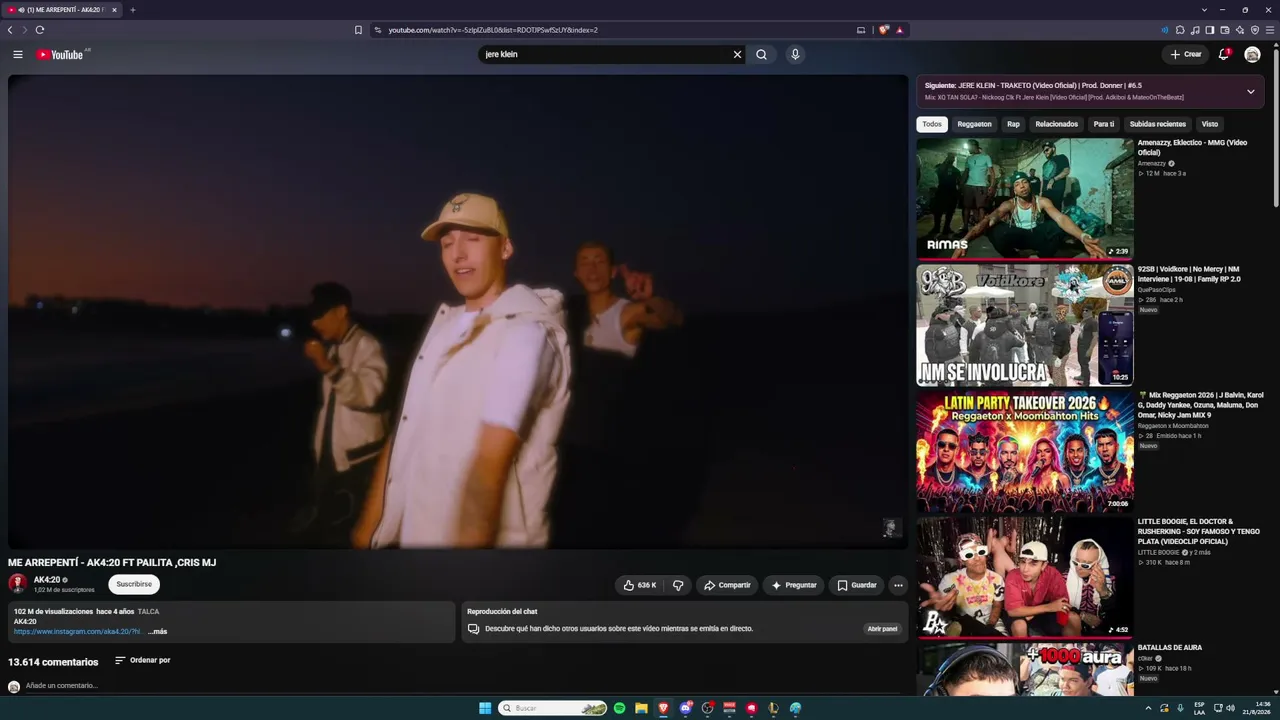1280x720 pixels.
Task: Click the magnifier search button
Action: 761,55
